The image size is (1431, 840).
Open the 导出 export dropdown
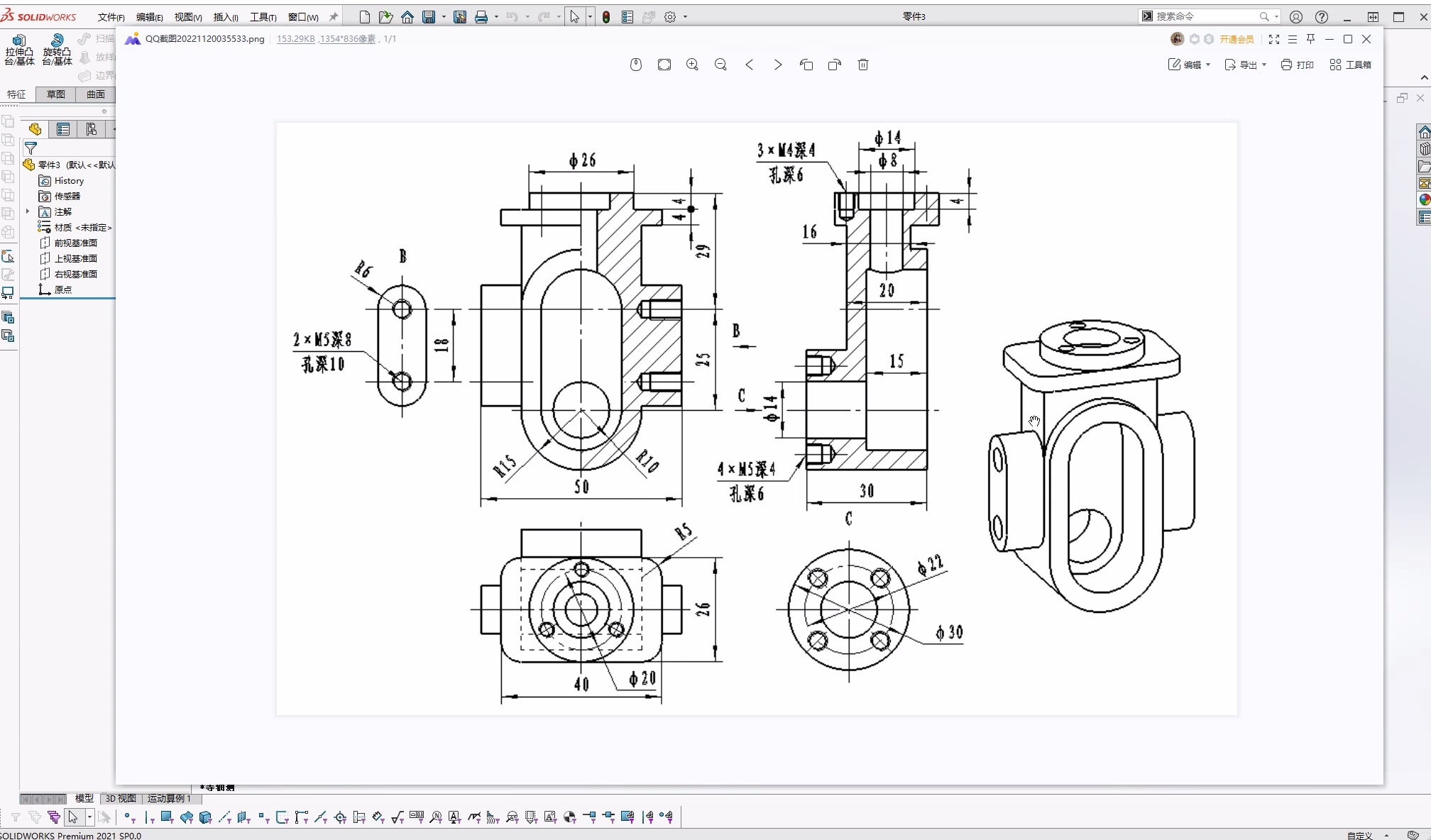(x=1246, y=65)
